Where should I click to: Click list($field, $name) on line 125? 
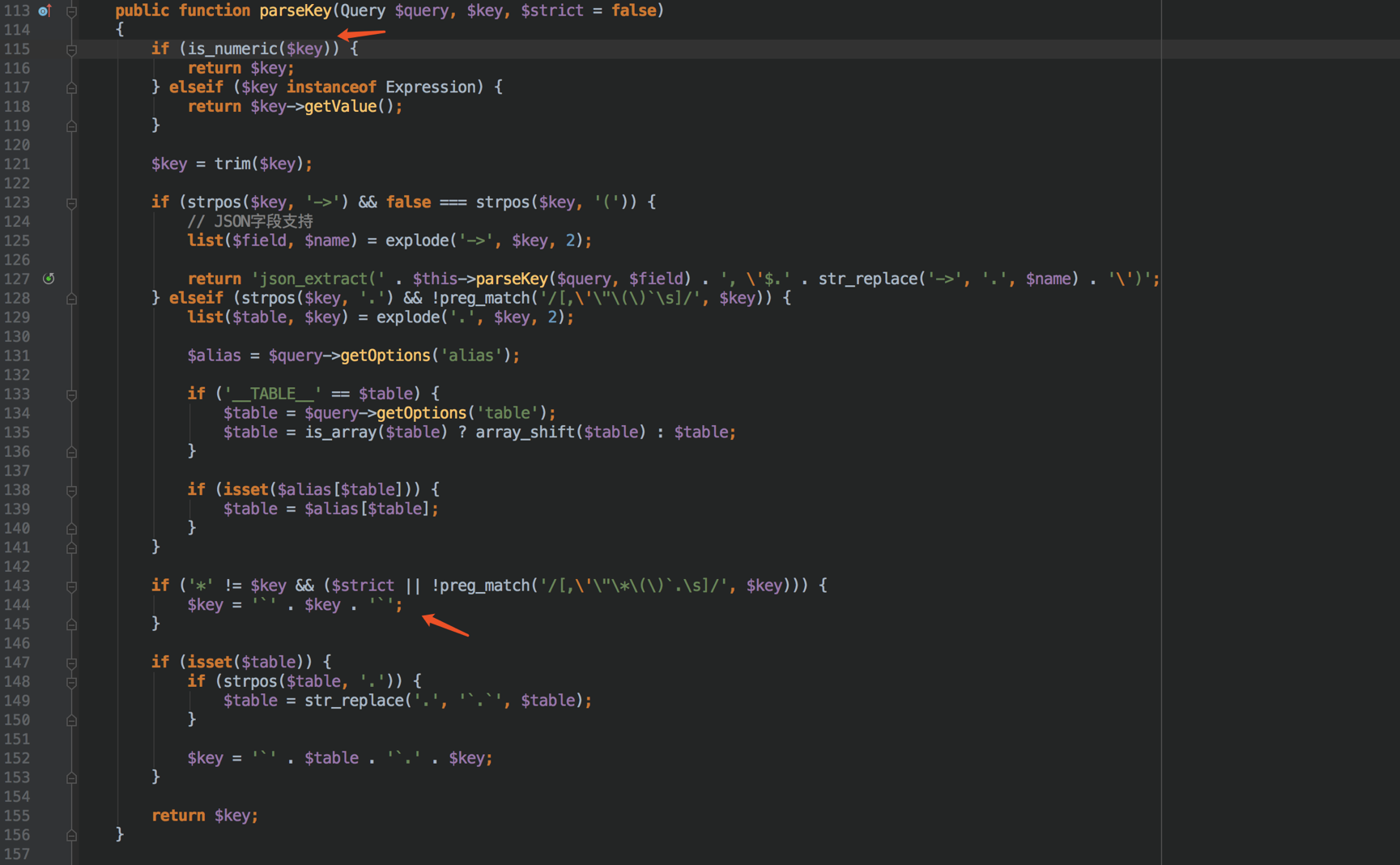273,241
